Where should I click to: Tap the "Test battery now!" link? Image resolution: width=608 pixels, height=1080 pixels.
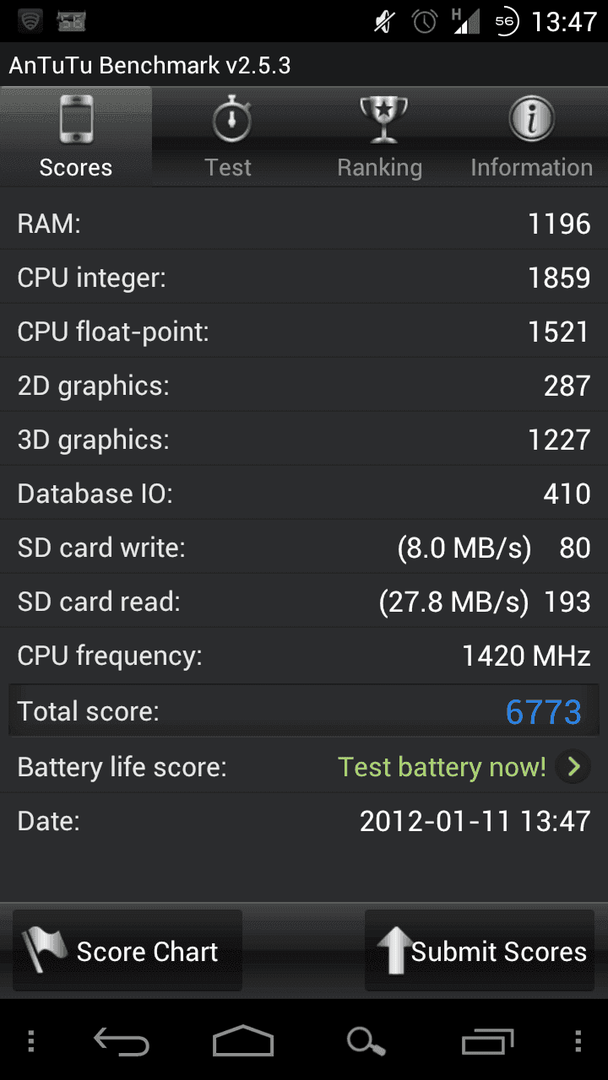(441, 767)
